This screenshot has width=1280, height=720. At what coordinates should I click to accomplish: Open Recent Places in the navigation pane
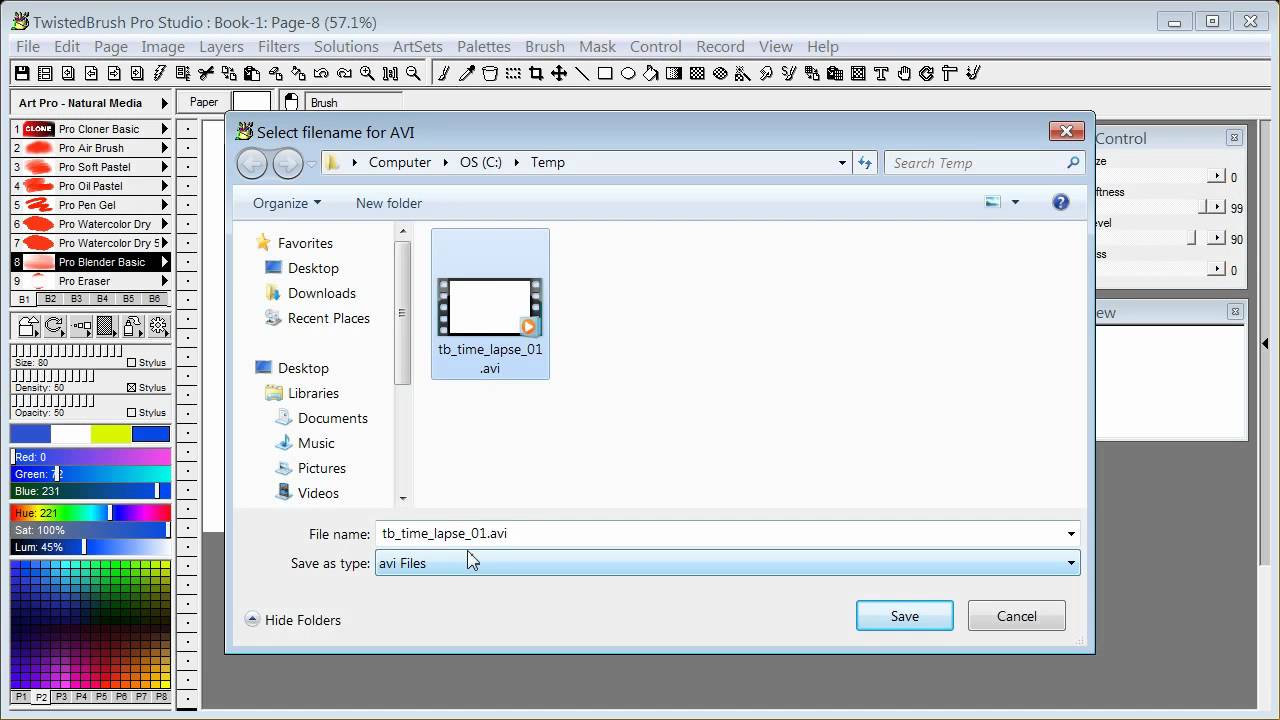click(329, 318)
